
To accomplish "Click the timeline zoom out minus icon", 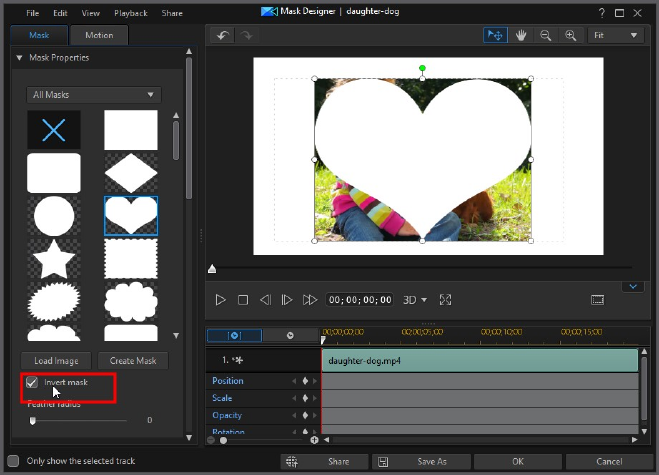I will (x=211, y=440).
